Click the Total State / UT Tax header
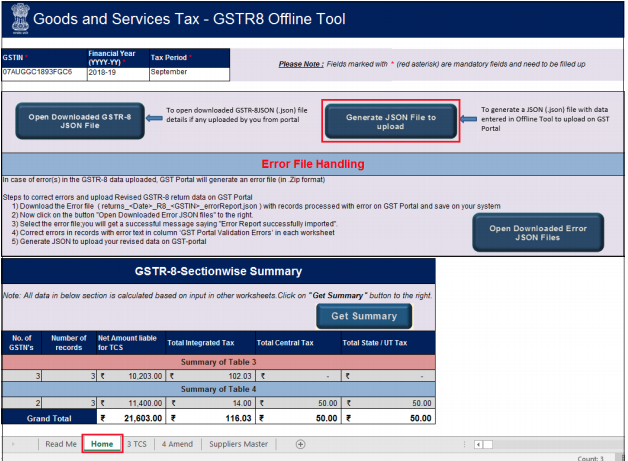The image size is (628, 461). pyautogui.click(x=388, y=343)
